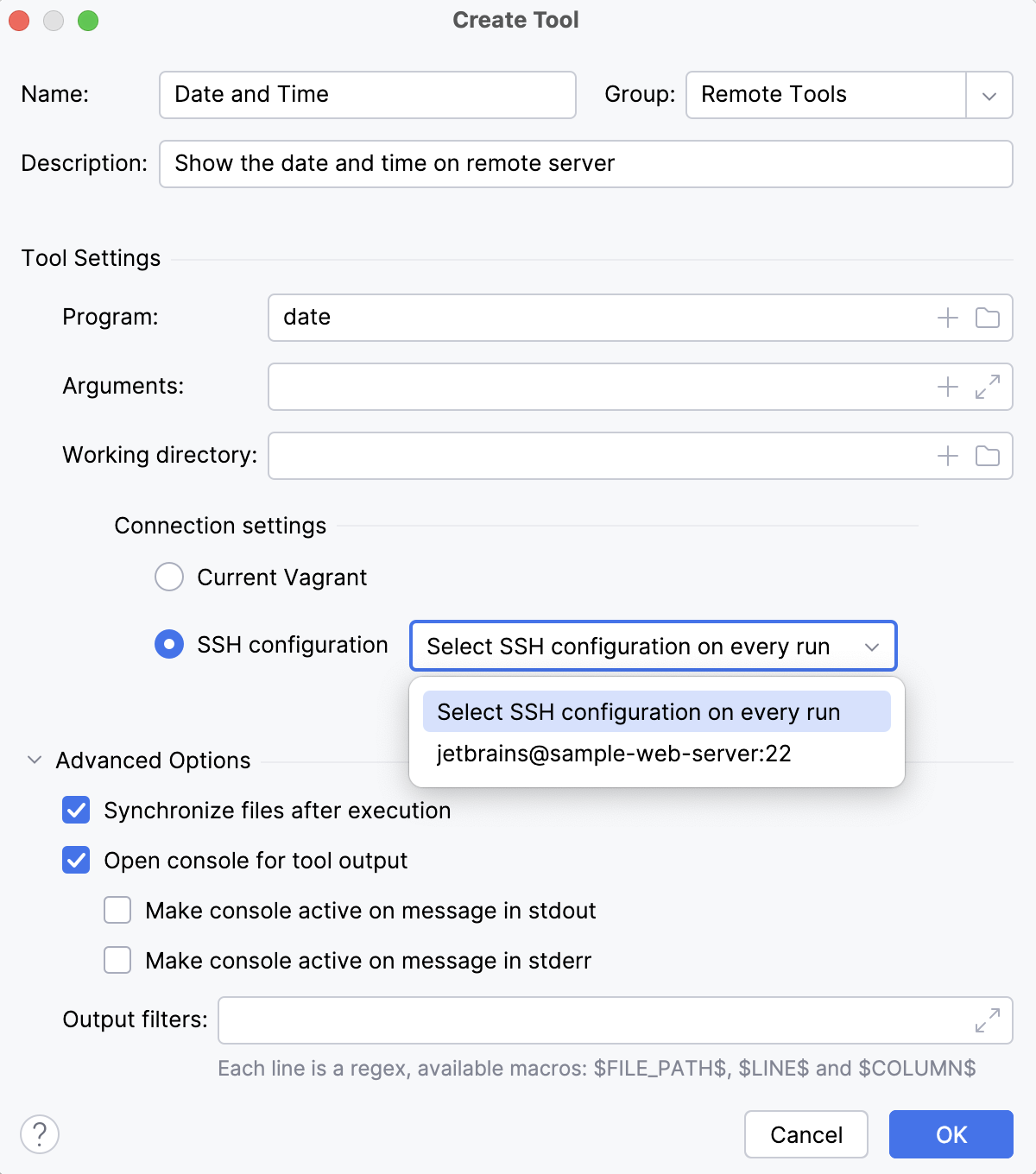
Task: Click the Cancel button
Action: point(805,1134)
